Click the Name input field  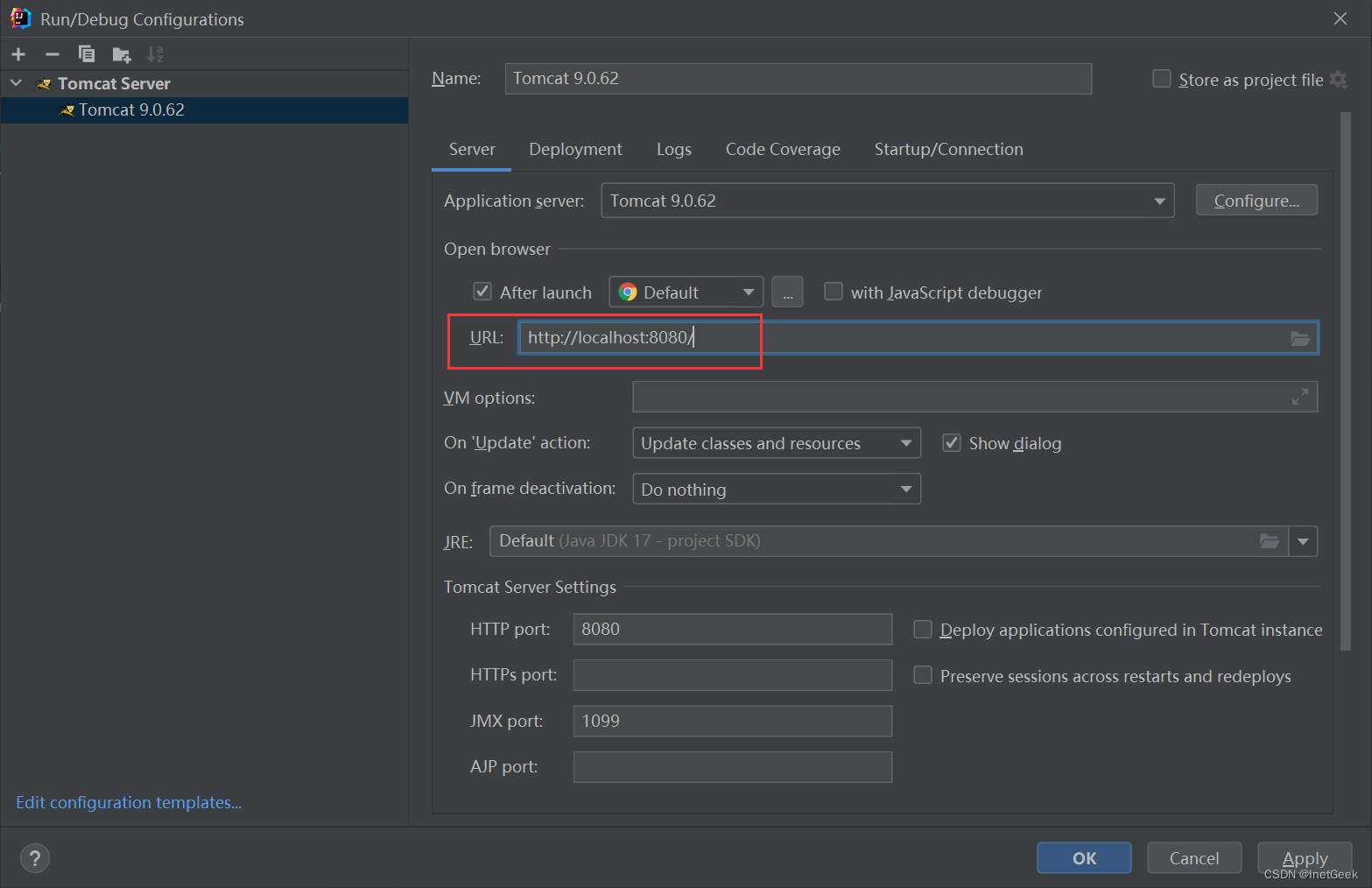[799, 79]
